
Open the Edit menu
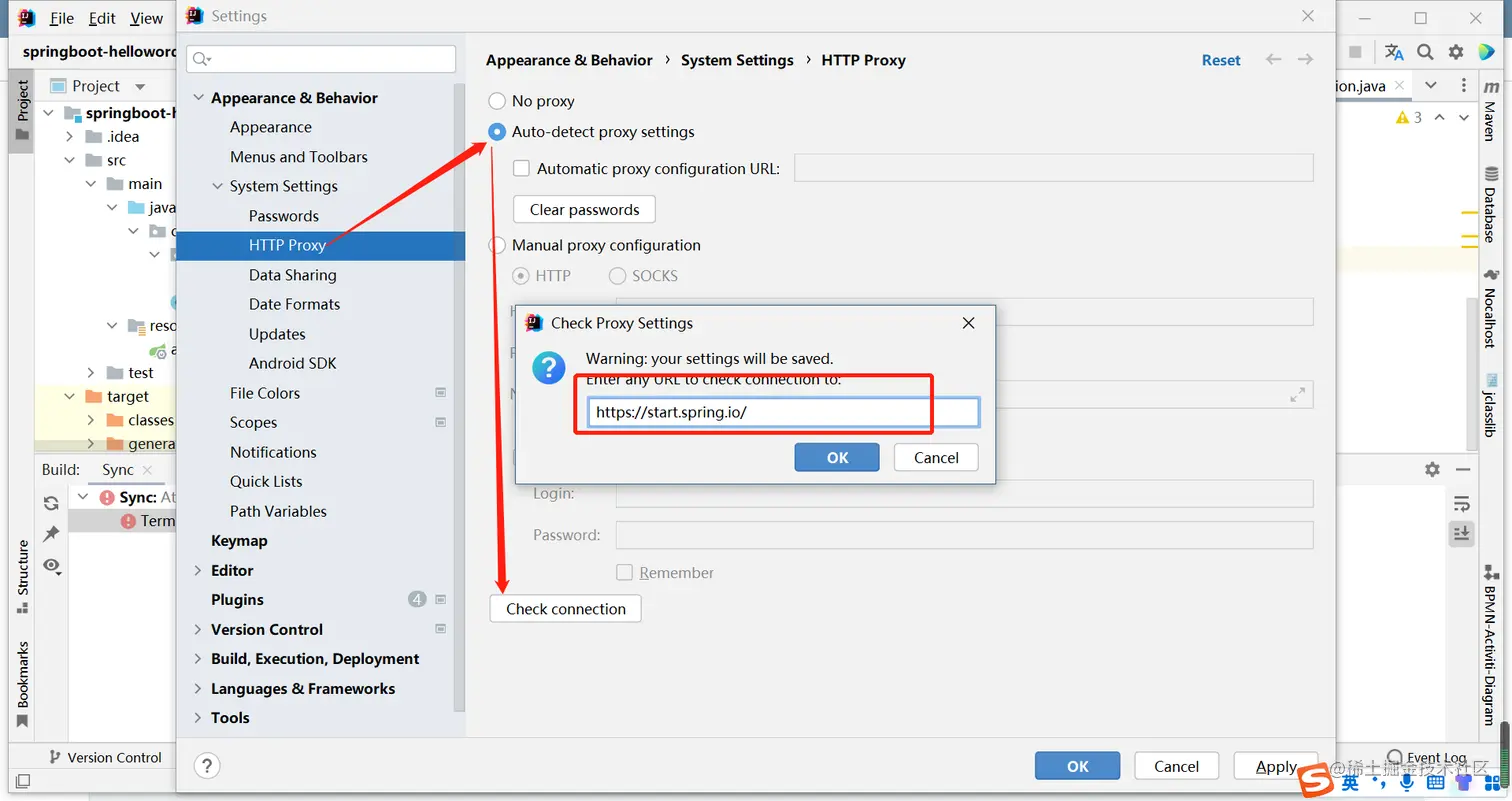point(102,18)
